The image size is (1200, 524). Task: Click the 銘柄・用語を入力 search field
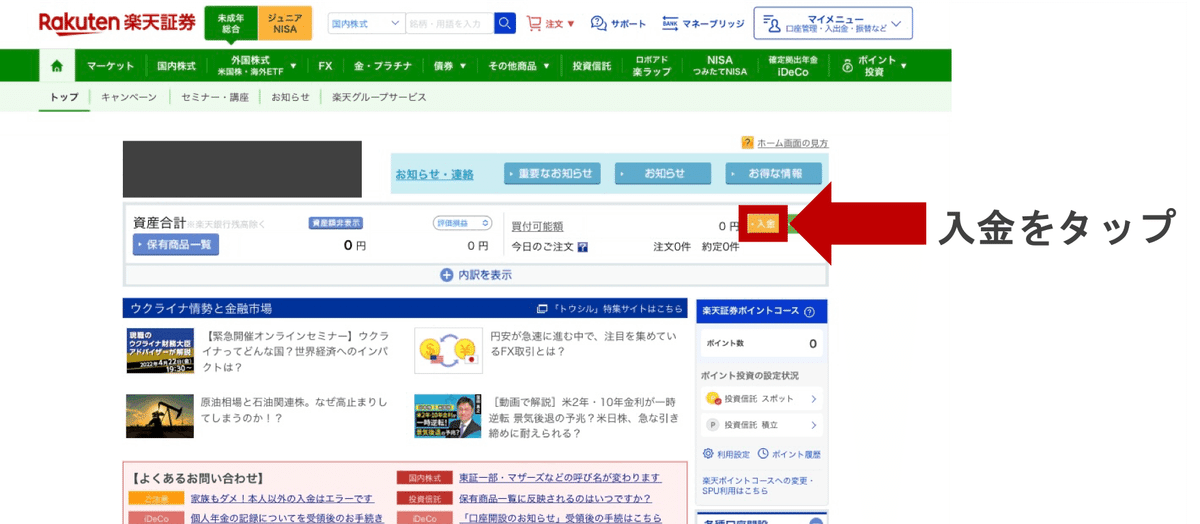pos(450,23)
